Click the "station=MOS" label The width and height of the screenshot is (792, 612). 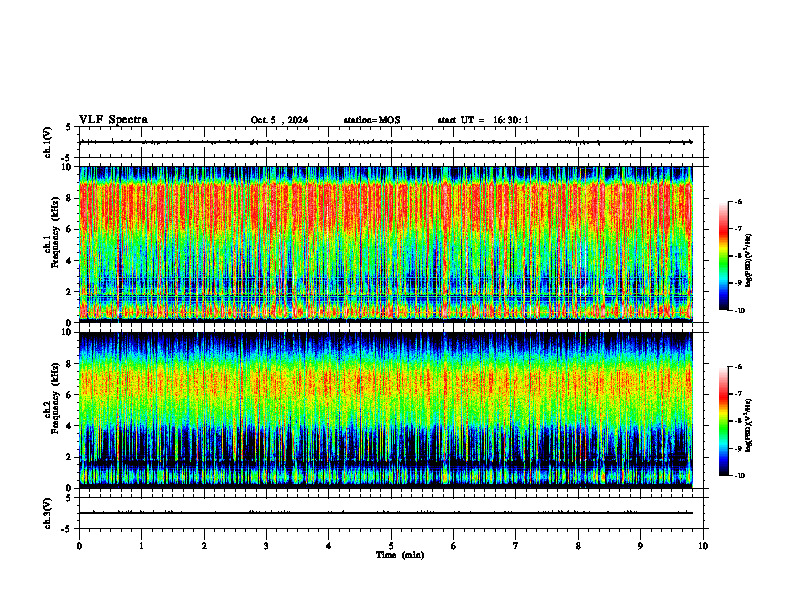coord(372,120)
